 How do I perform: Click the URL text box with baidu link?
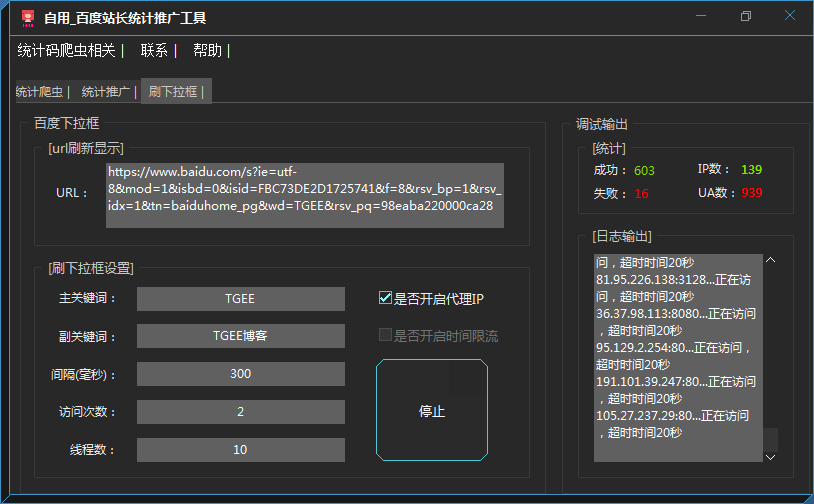[305, 195]
